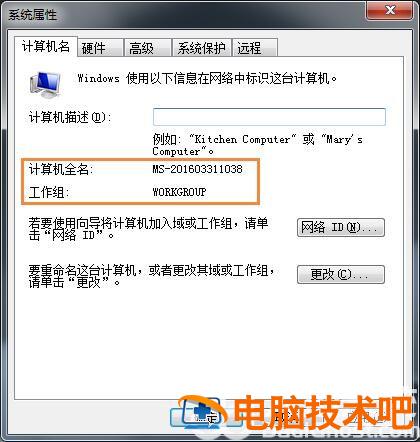Click the 系统属性 title bar text
This screenshot has width=420, height=442.
pos(32,15)
